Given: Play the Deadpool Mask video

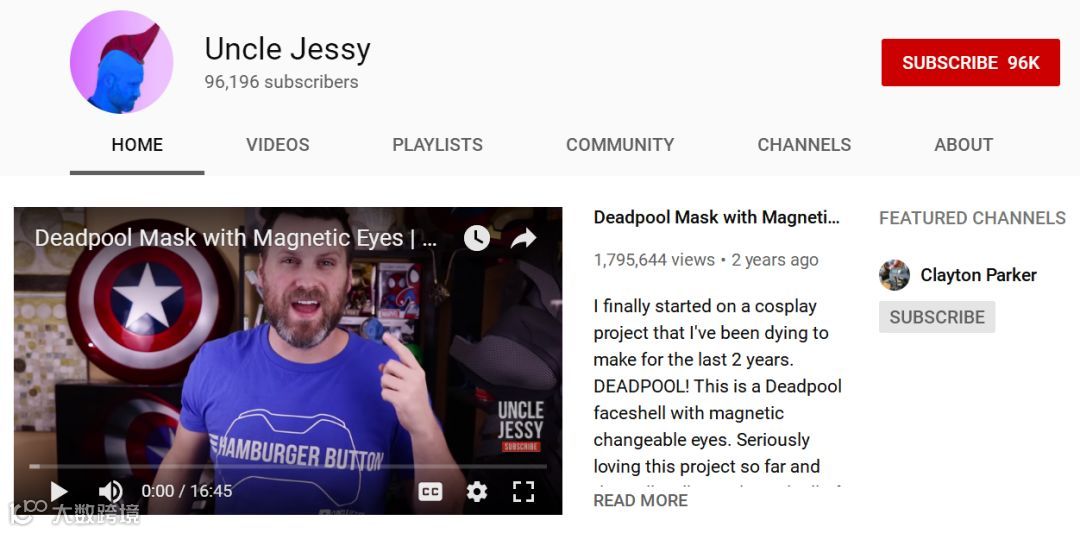Looking at the screenshot, I should pyautogui.click(x=59, y=491).
